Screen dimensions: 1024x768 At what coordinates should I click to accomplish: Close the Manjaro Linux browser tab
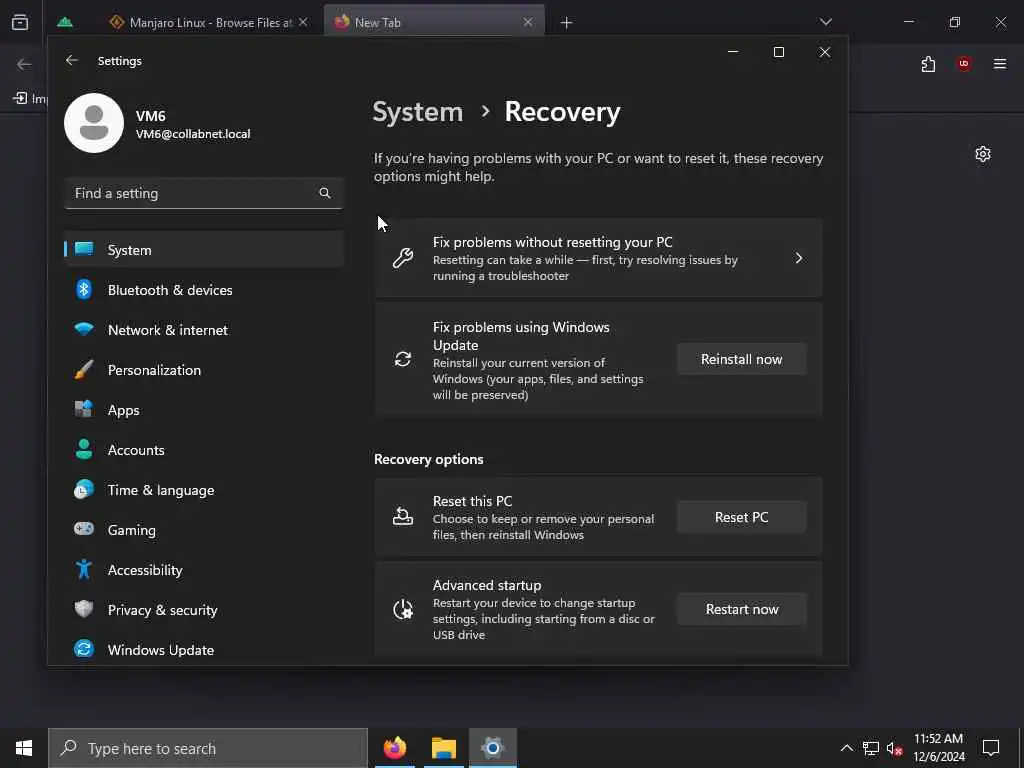(x=303, y=22)
